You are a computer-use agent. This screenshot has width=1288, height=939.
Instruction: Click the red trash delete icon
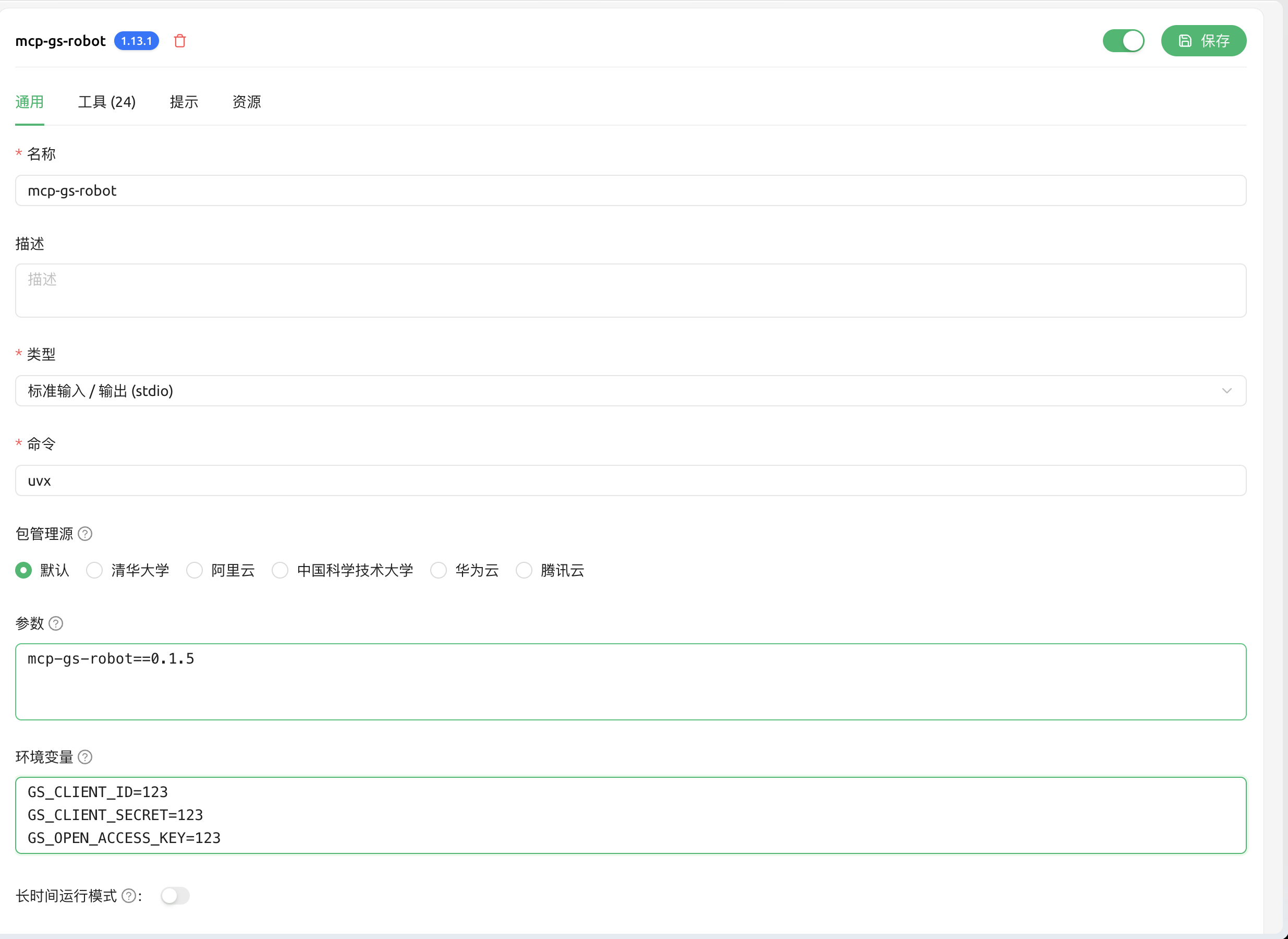[x=179, y=41]
